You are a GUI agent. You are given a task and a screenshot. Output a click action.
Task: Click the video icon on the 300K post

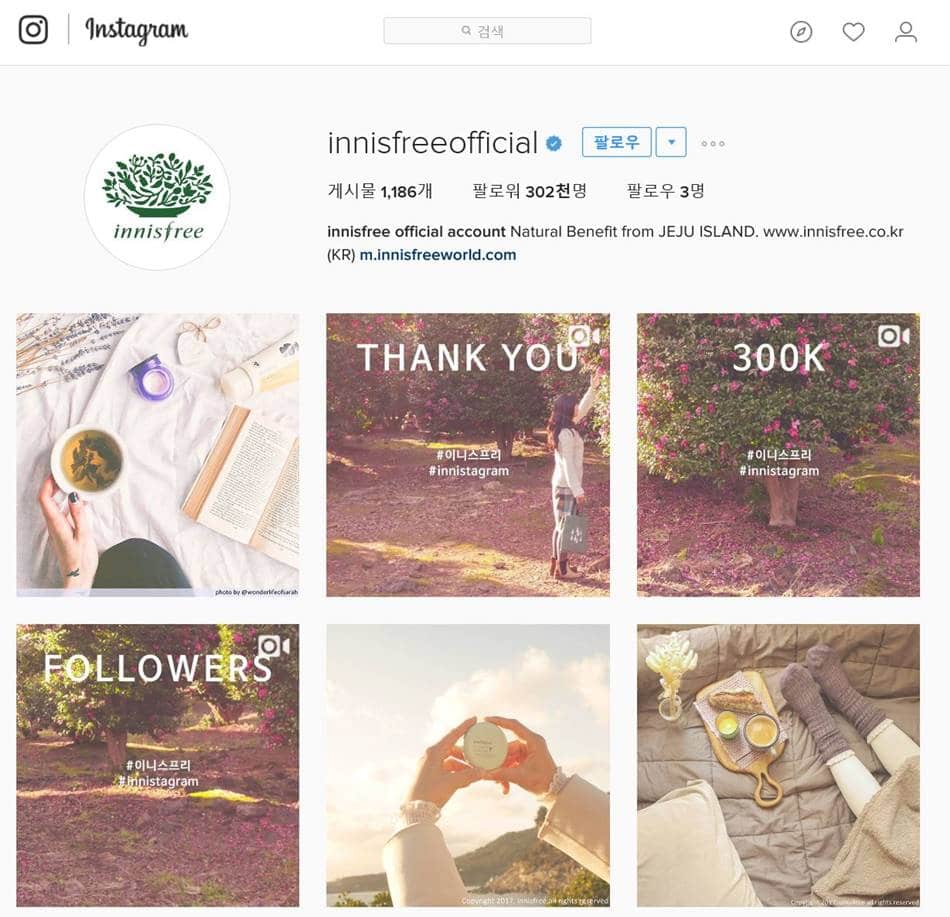pyautogui.click(x=894, y=336)
